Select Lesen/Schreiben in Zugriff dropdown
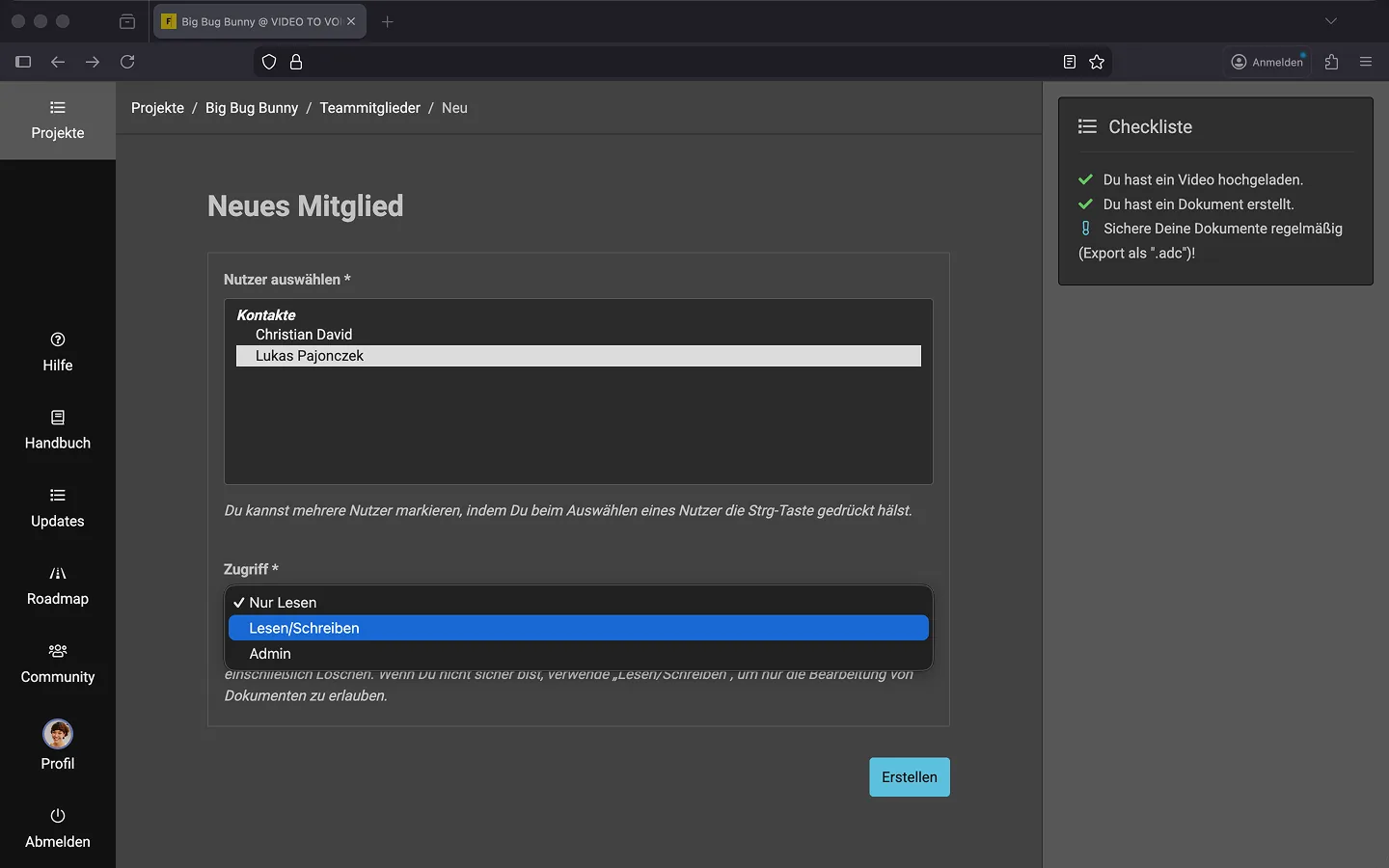This screenshot has width=1389, height=868. pos(304,628)
